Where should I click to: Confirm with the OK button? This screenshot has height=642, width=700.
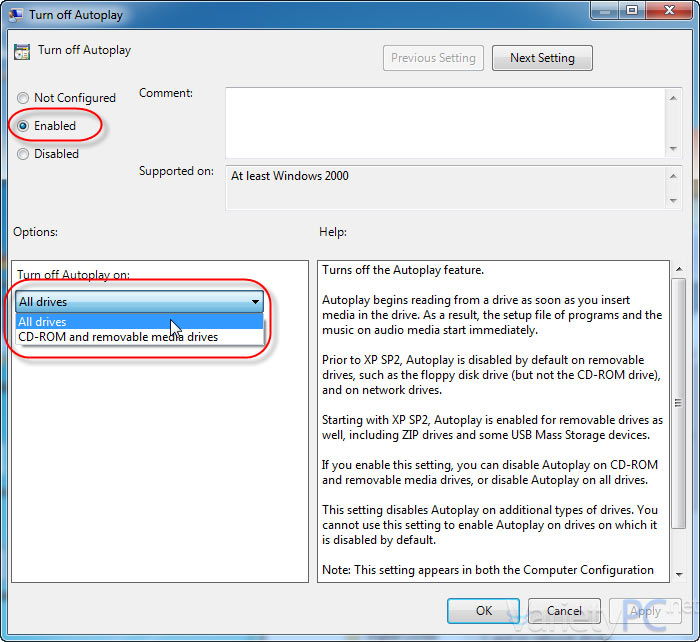483,611
